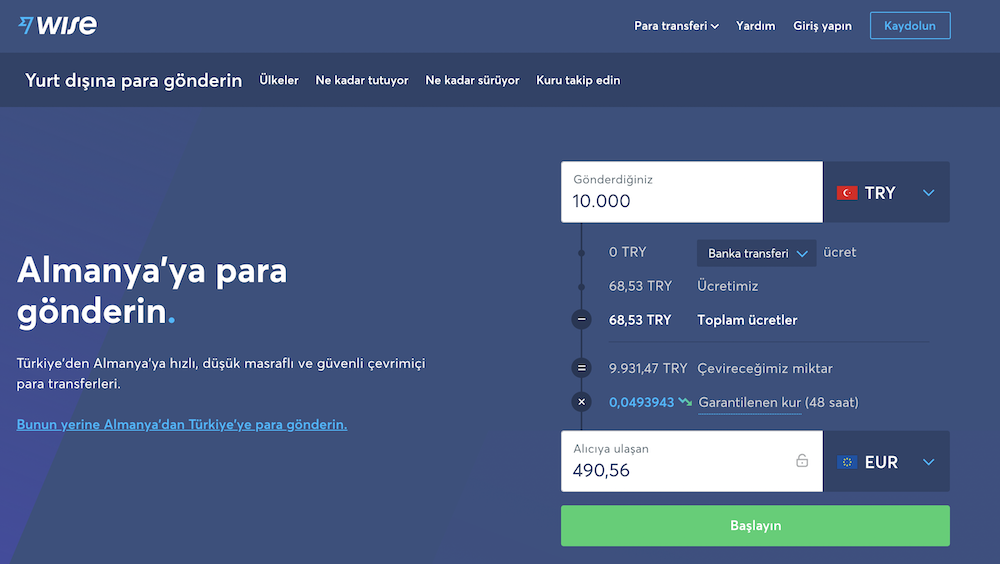Open the Para transferi menu
The height and width of the screenshot is (564, 1000).
pyautogui.click(x=676, y=26)
